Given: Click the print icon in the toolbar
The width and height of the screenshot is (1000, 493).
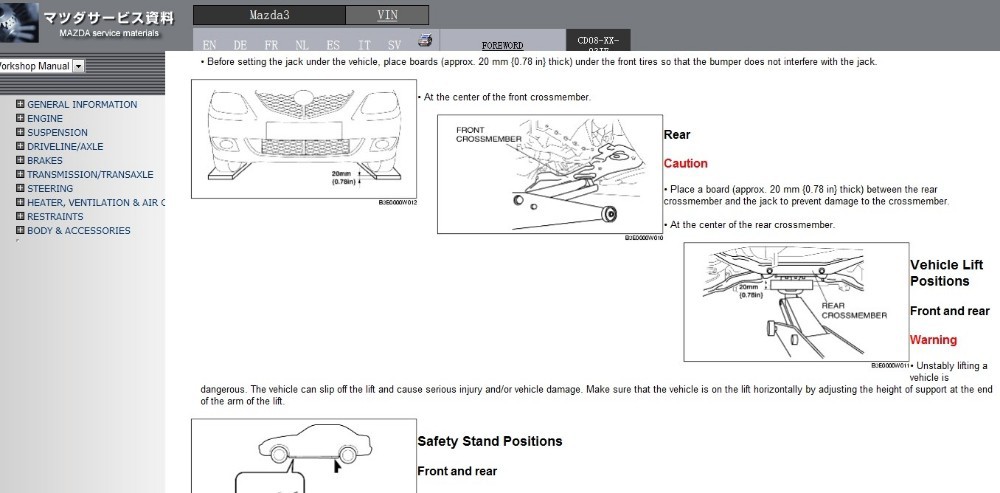Looking at the screenshot, I should point(424,41).
